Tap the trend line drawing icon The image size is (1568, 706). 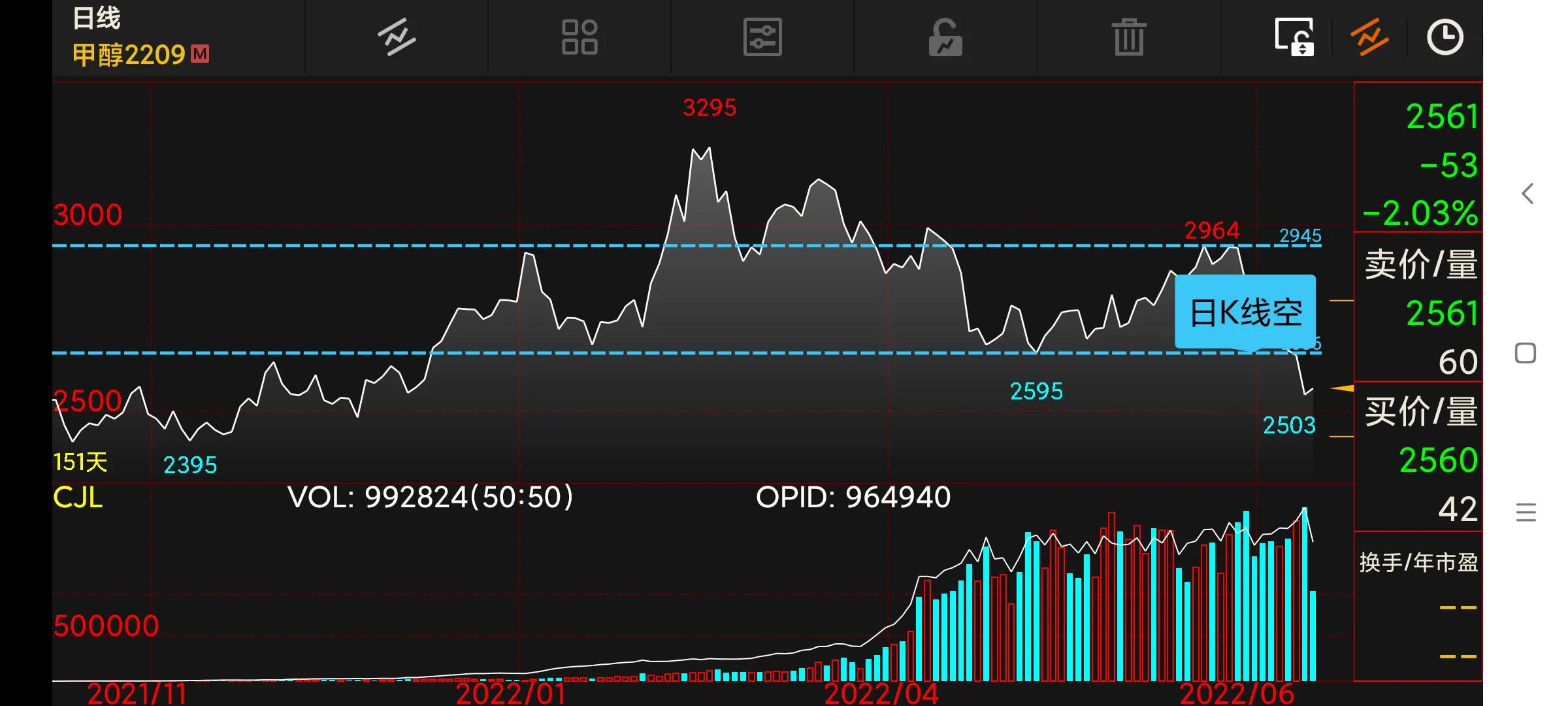(397, 37)
